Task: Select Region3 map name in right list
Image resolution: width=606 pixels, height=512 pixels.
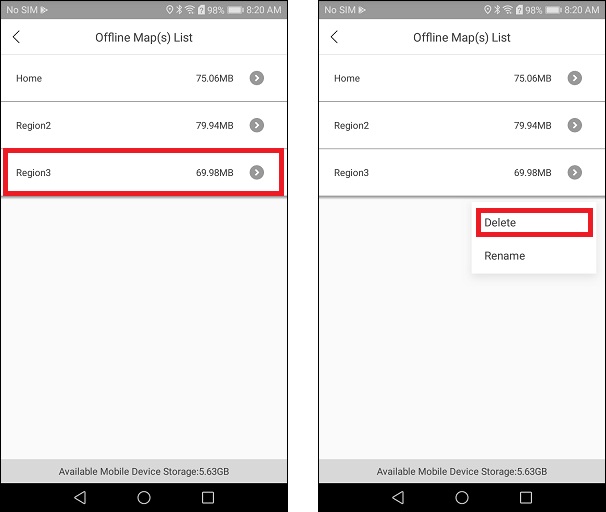Action: click(352, 173)
